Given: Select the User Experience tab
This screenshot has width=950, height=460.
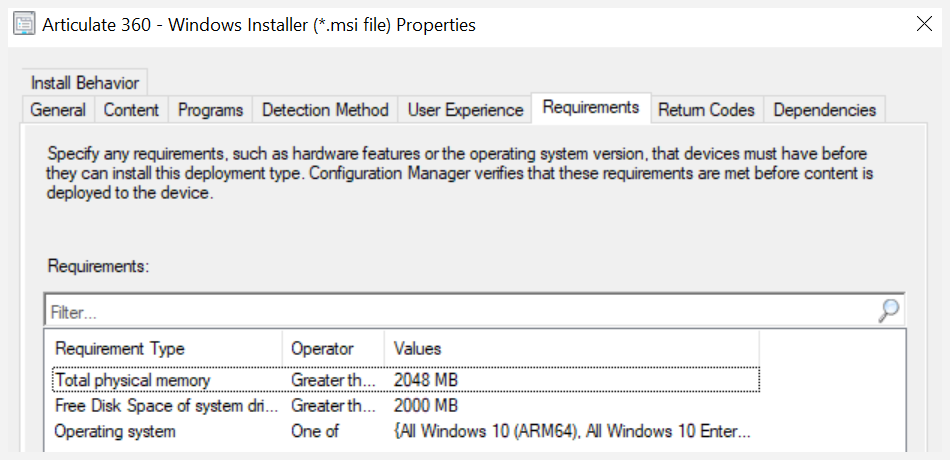Looking at the screenshot, I should (465, 110).
